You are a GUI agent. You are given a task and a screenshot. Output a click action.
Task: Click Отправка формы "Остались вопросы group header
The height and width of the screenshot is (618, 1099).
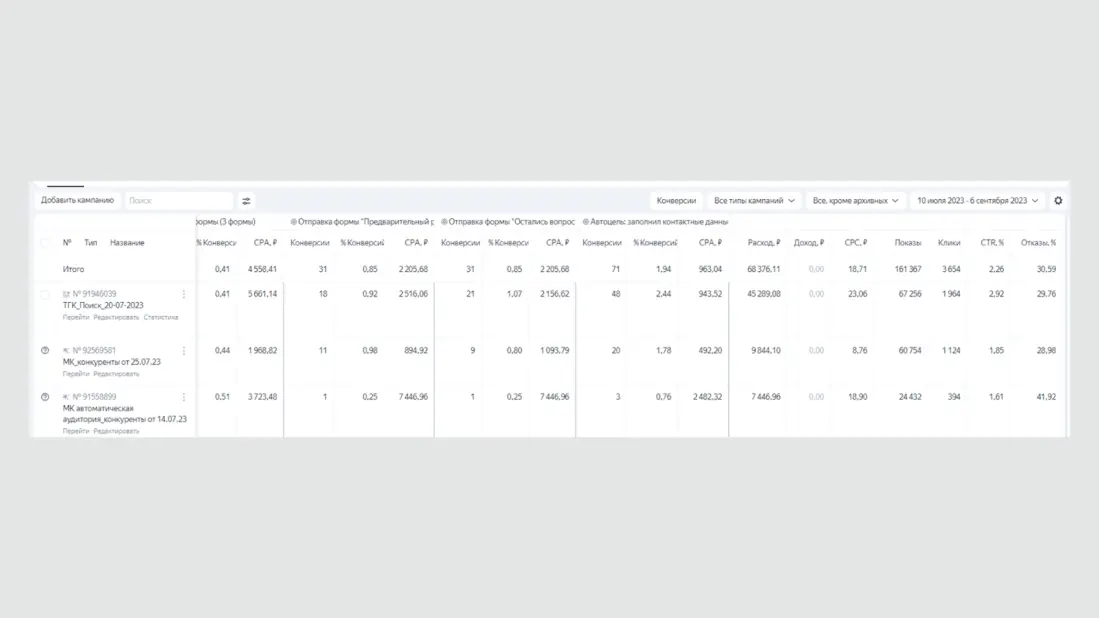(512, 221)
